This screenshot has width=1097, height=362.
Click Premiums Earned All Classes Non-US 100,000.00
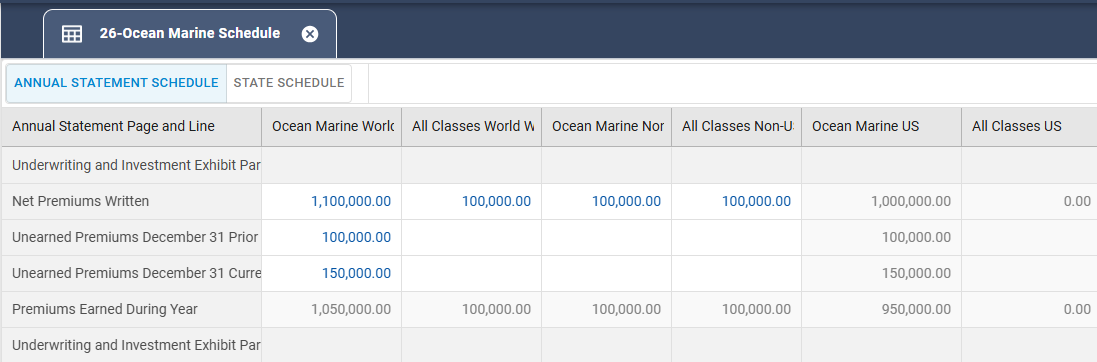737,309
